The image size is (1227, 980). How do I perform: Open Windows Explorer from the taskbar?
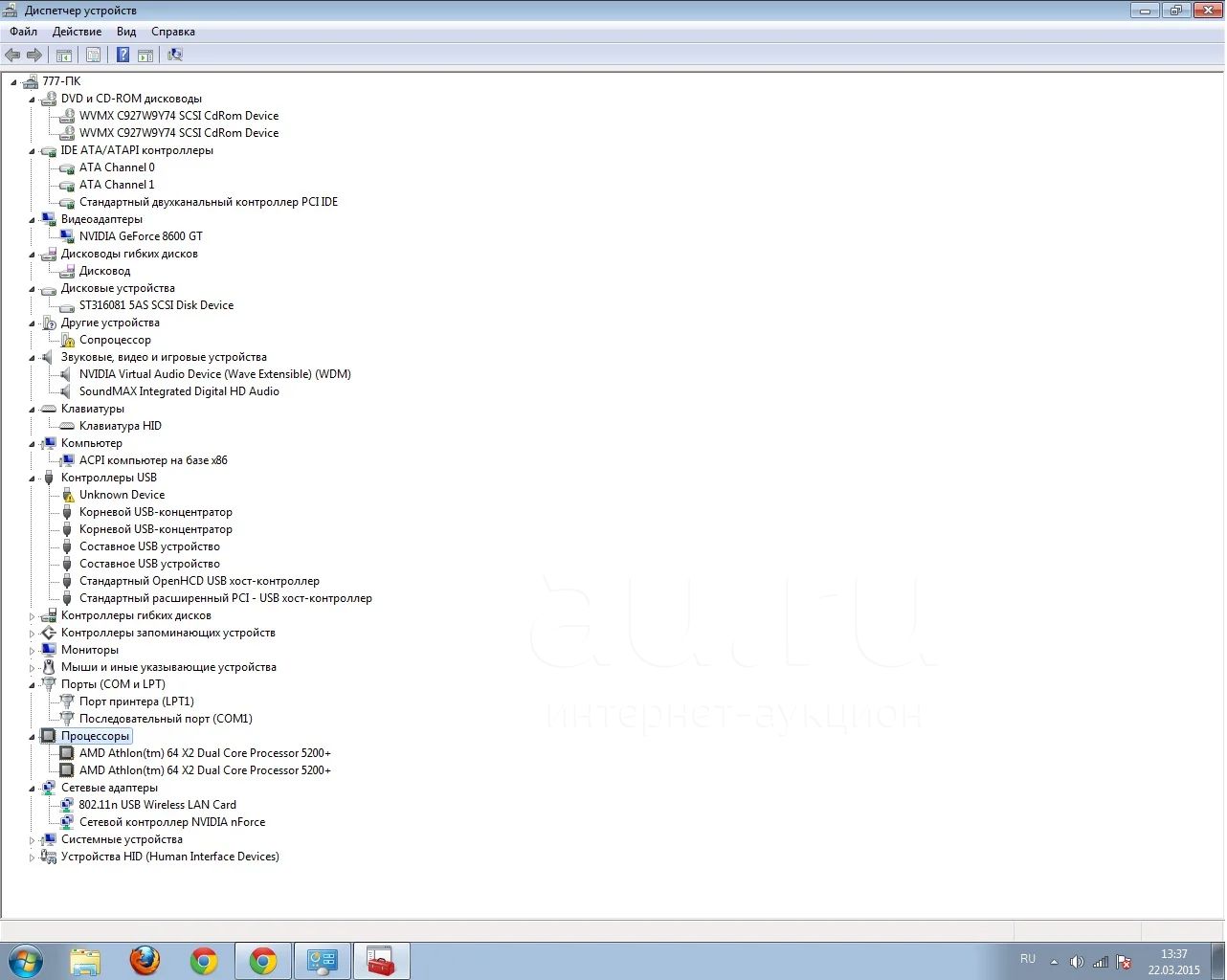(85, 961)
